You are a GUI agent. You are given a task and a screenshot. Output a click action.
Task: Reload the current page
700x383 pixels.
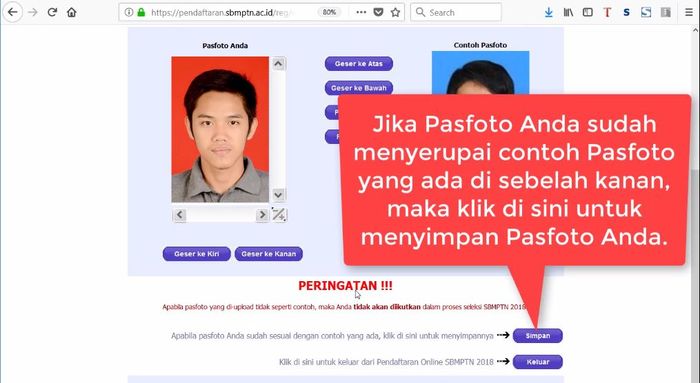(52, 12)
